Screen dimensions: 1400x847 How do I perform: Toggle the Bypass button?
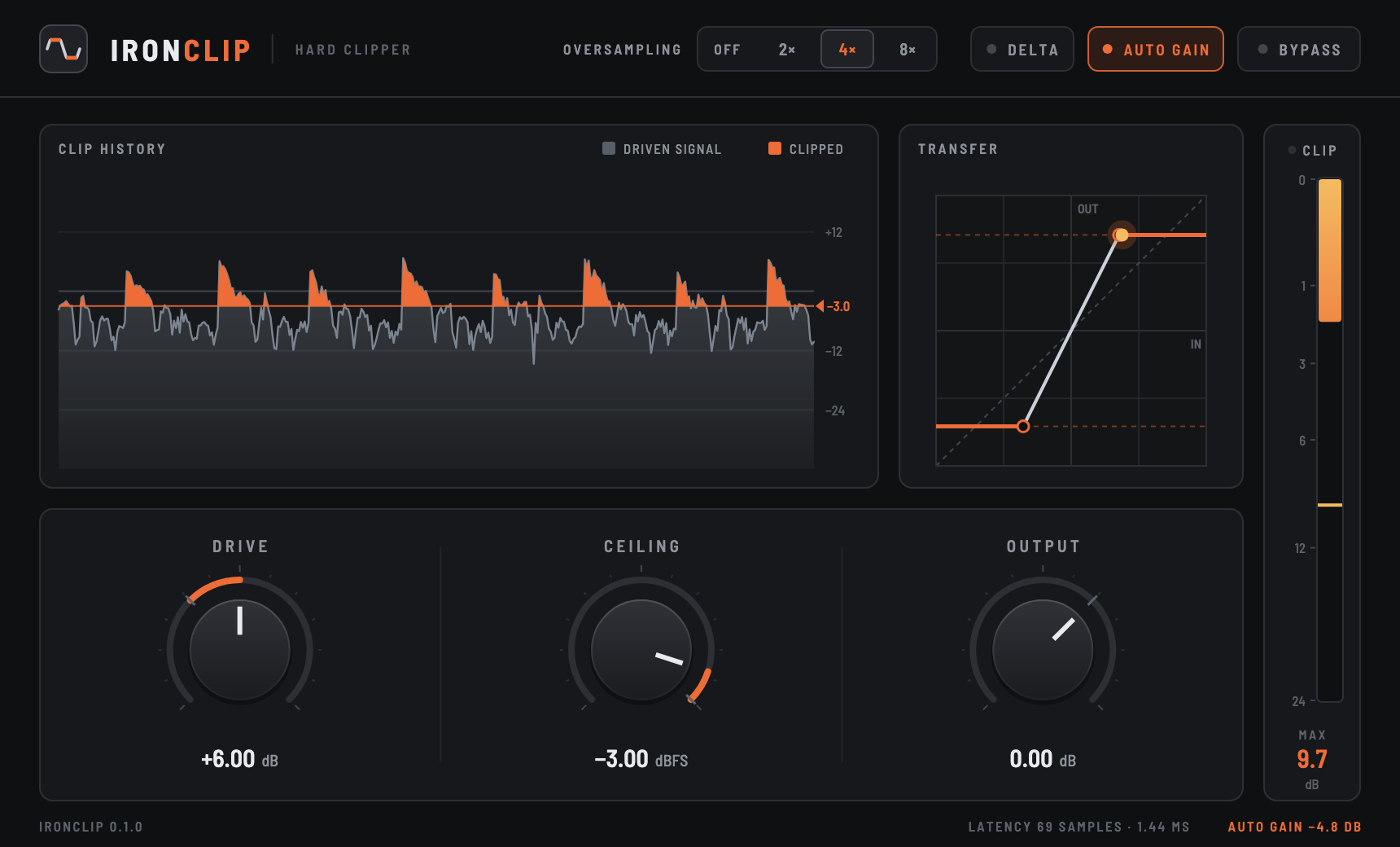[1299, 49]
